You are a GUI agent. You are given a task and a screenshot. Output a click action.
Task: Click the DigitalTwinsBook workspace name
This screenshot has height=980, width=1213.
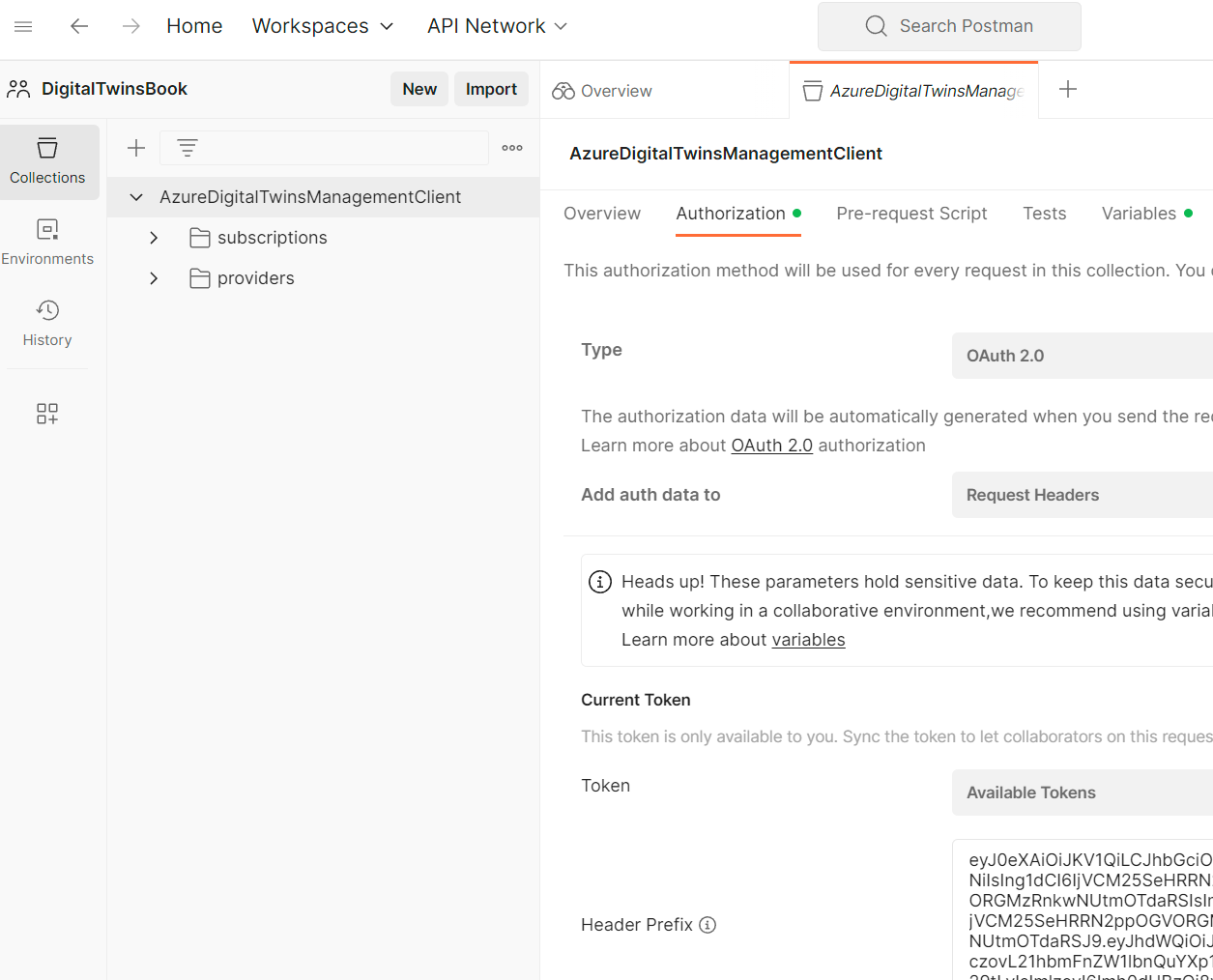[114, 89]
